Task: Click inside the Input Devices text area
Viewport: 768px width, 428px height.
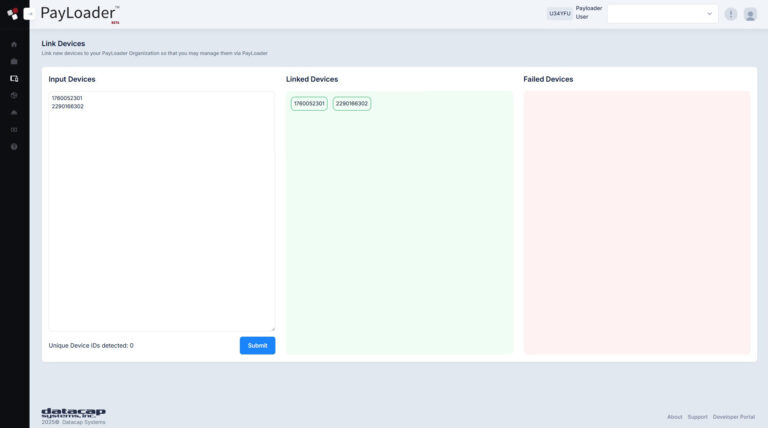Action: 162,211
